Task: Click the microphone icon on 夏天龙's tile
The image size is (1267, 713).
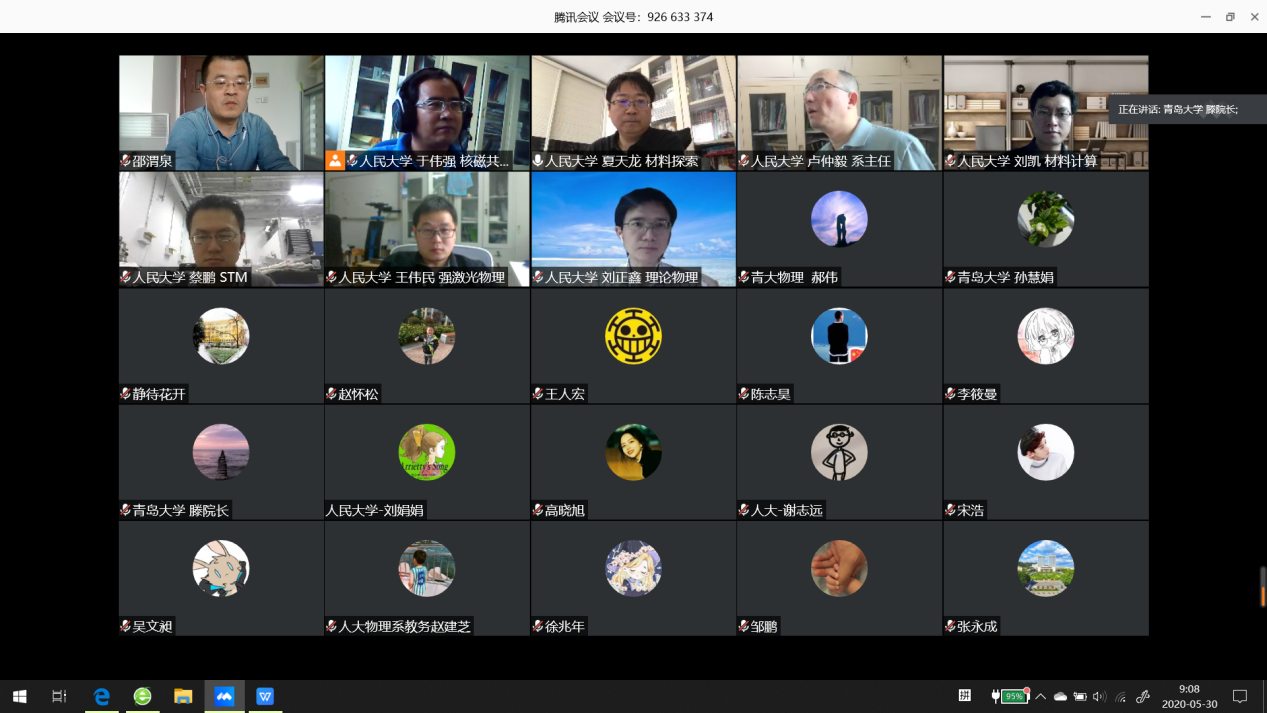Action: click(x=538, y=161)
